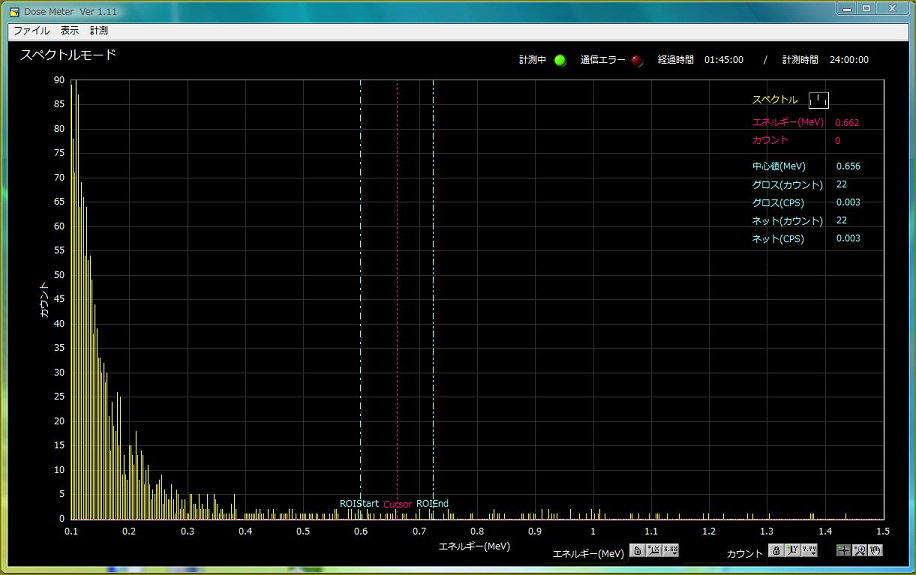The width and height of the screenshot is (916, 575).
Task: Click the energy axis autoscale icon
Action: tap(653, 551)
